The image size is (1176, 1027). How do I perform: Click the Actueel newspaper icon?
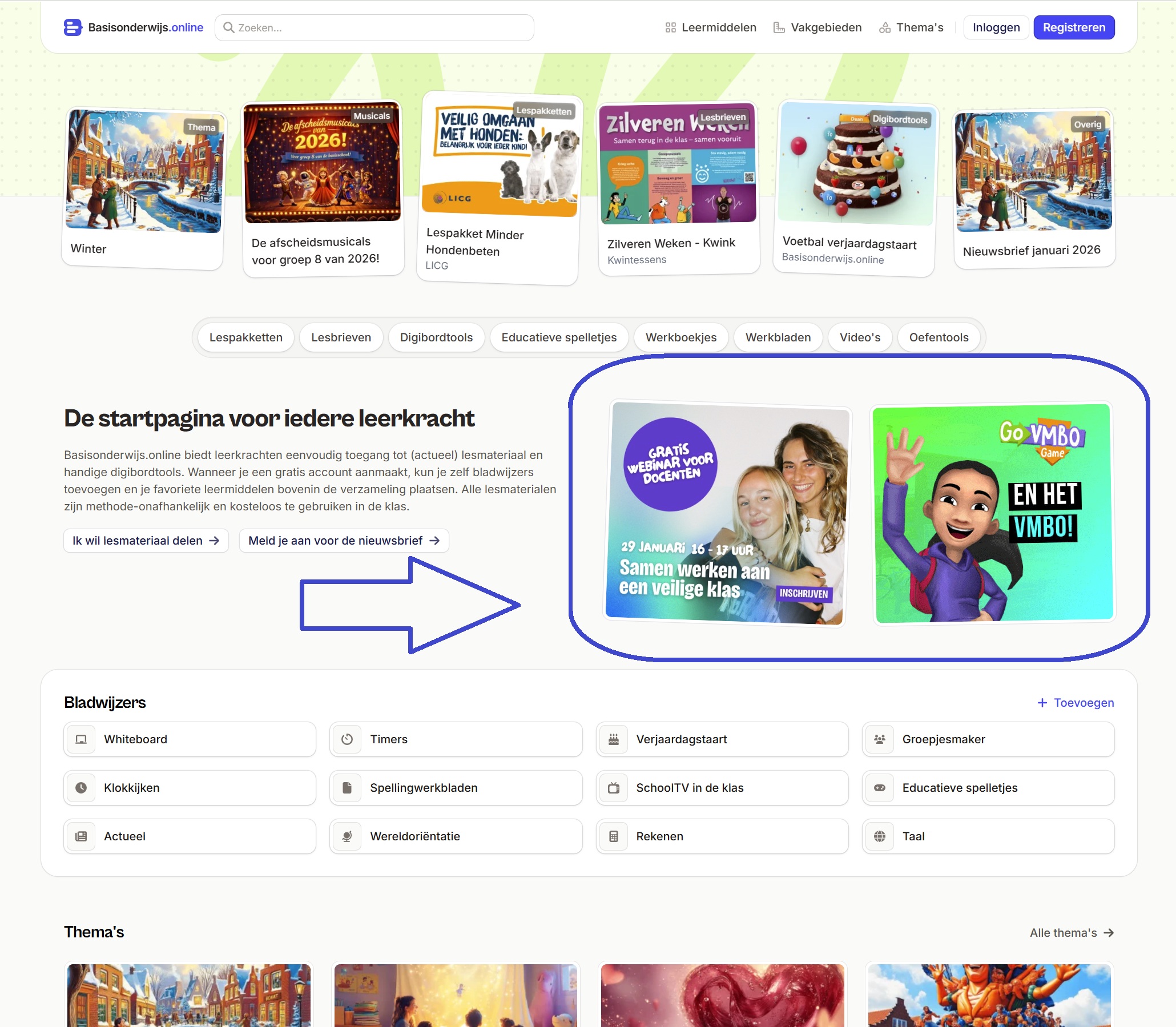(82, 837)
